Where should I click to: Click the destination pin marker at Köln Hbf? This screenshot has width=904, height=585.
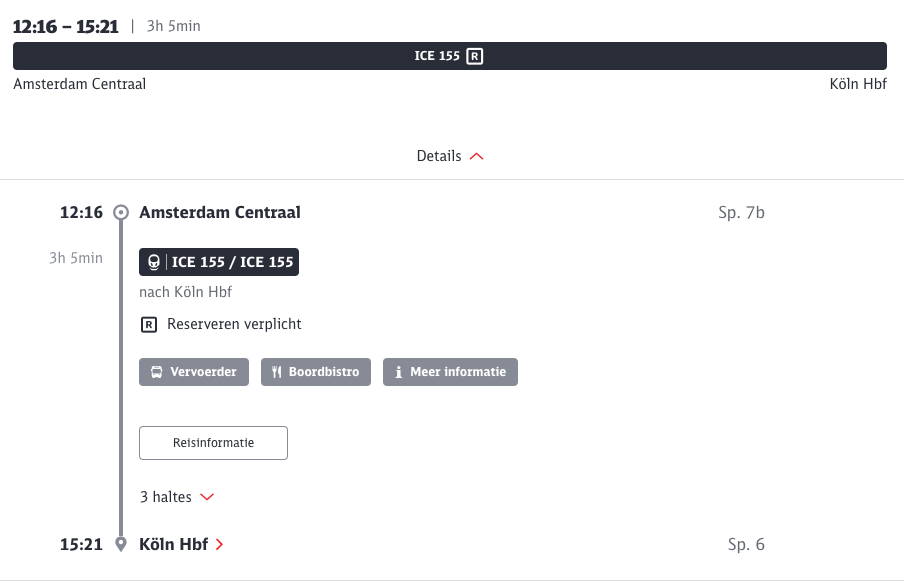(121, 545)
